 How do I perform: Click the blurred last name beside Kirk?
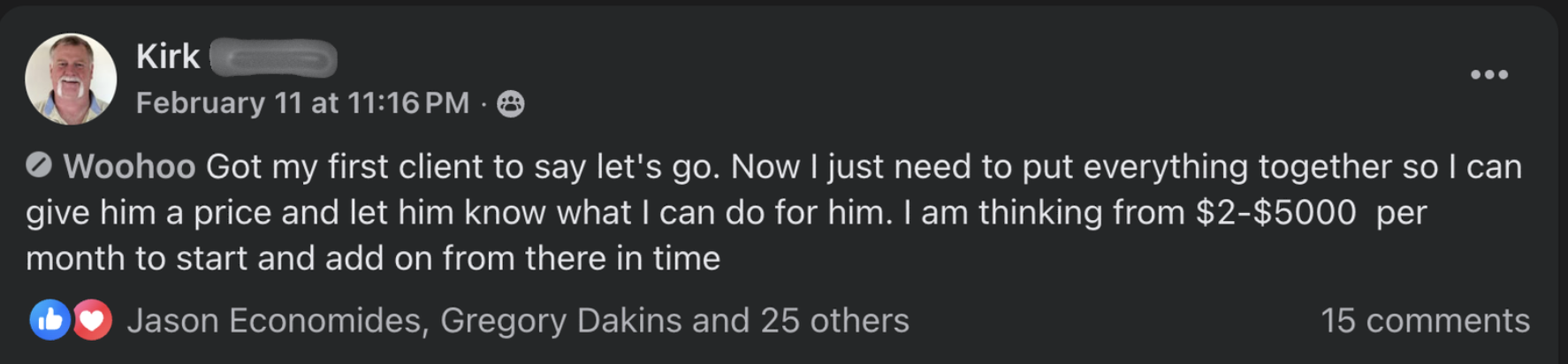click(274, 58)
